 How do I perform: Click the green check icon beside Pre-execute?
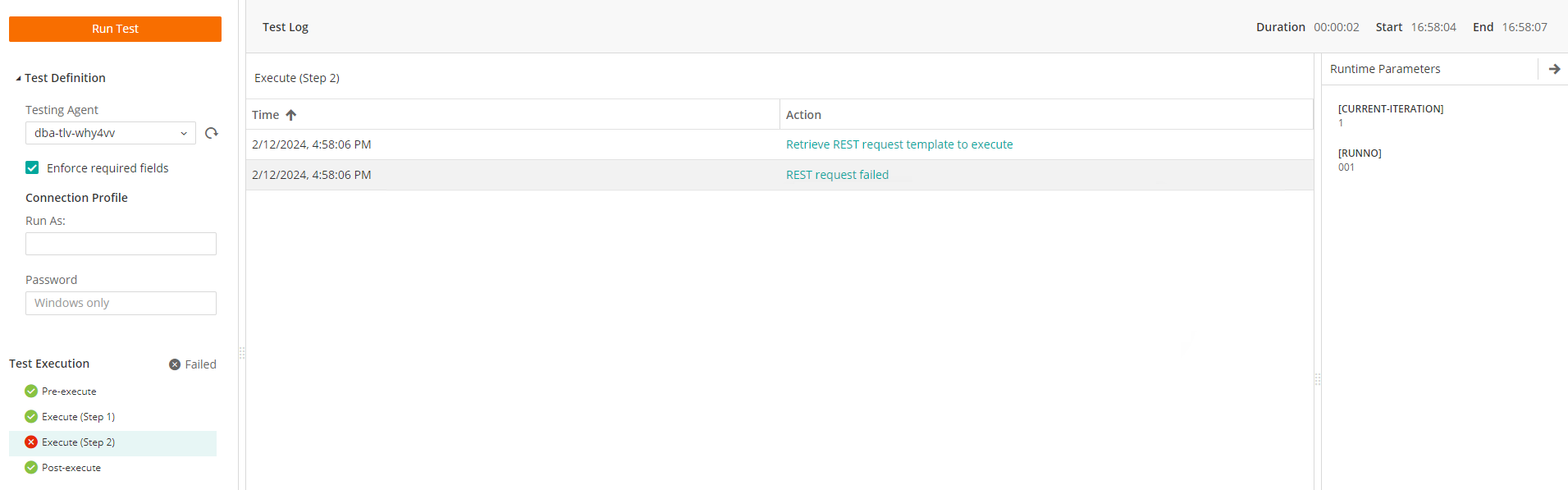coord(31,392)
